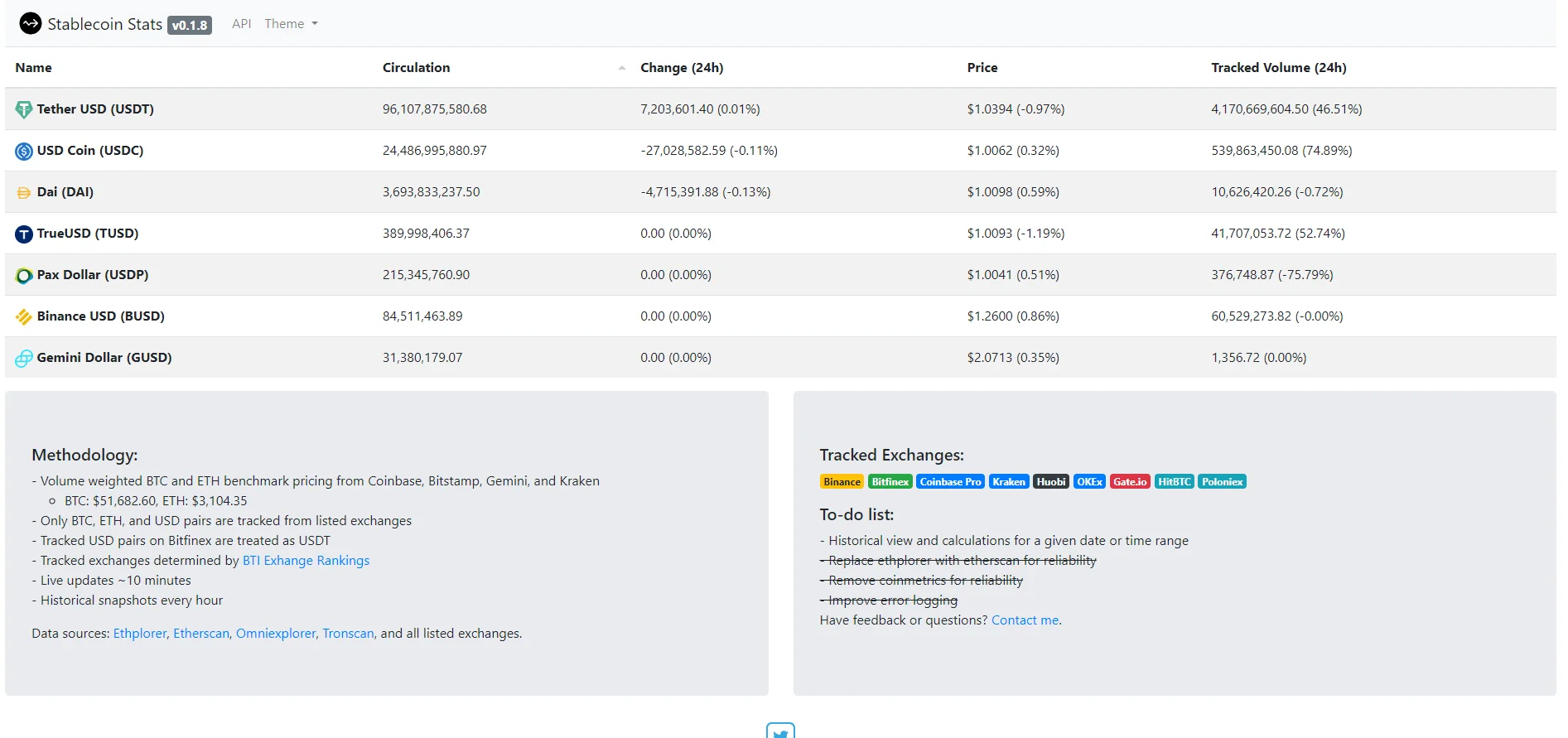This screenshot has height=738, width=1568.
Task: Click circulation value 96,107,875,580.68
Action: (x=435, y=109)
